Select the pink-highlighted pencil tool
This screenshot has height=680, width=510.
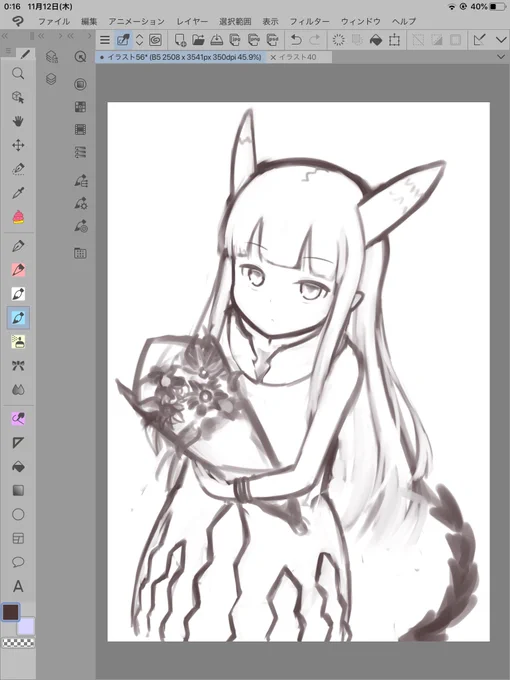coord(18,270)
